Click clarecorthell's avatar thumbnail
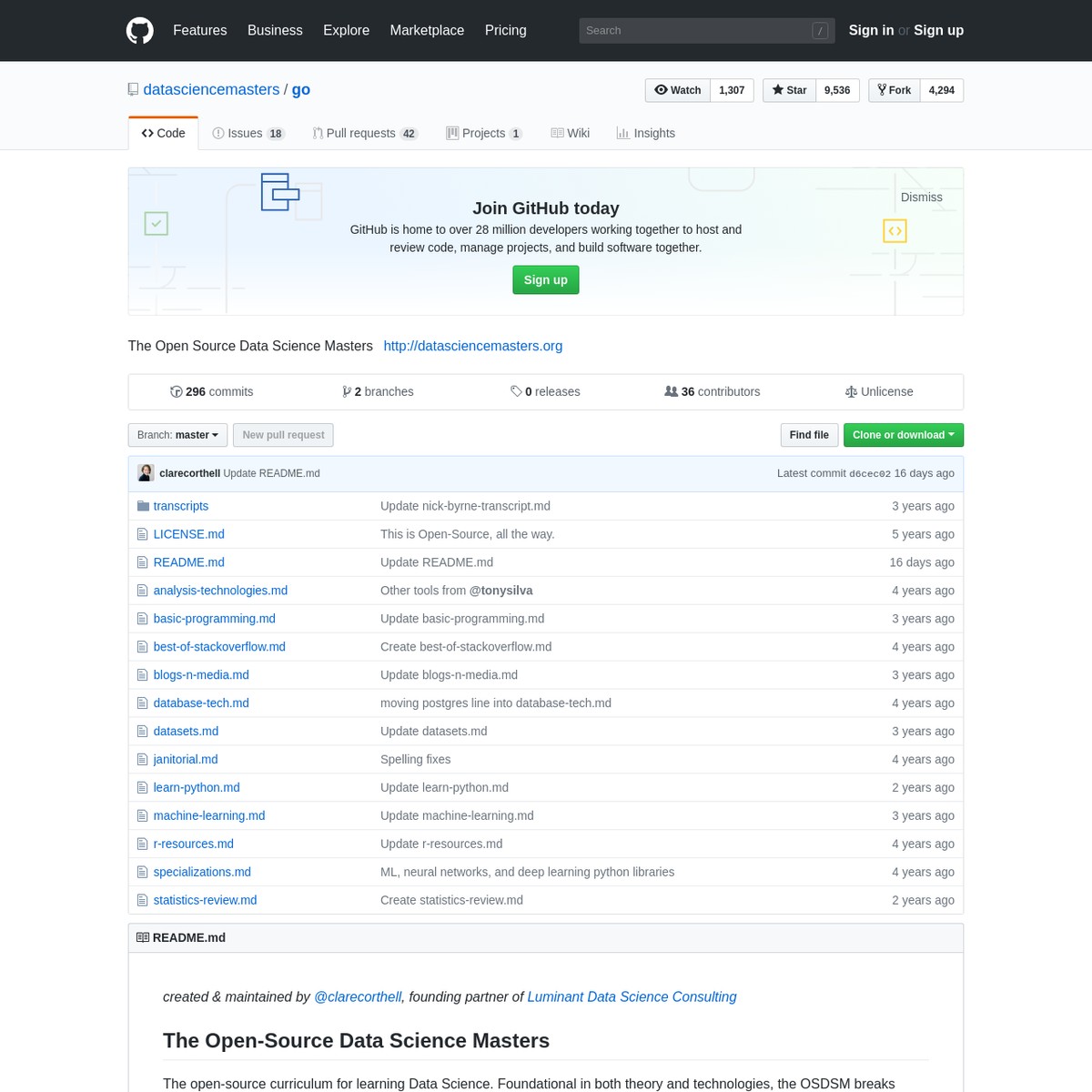The image size is (1092, 1092). [x=146, y=473]
